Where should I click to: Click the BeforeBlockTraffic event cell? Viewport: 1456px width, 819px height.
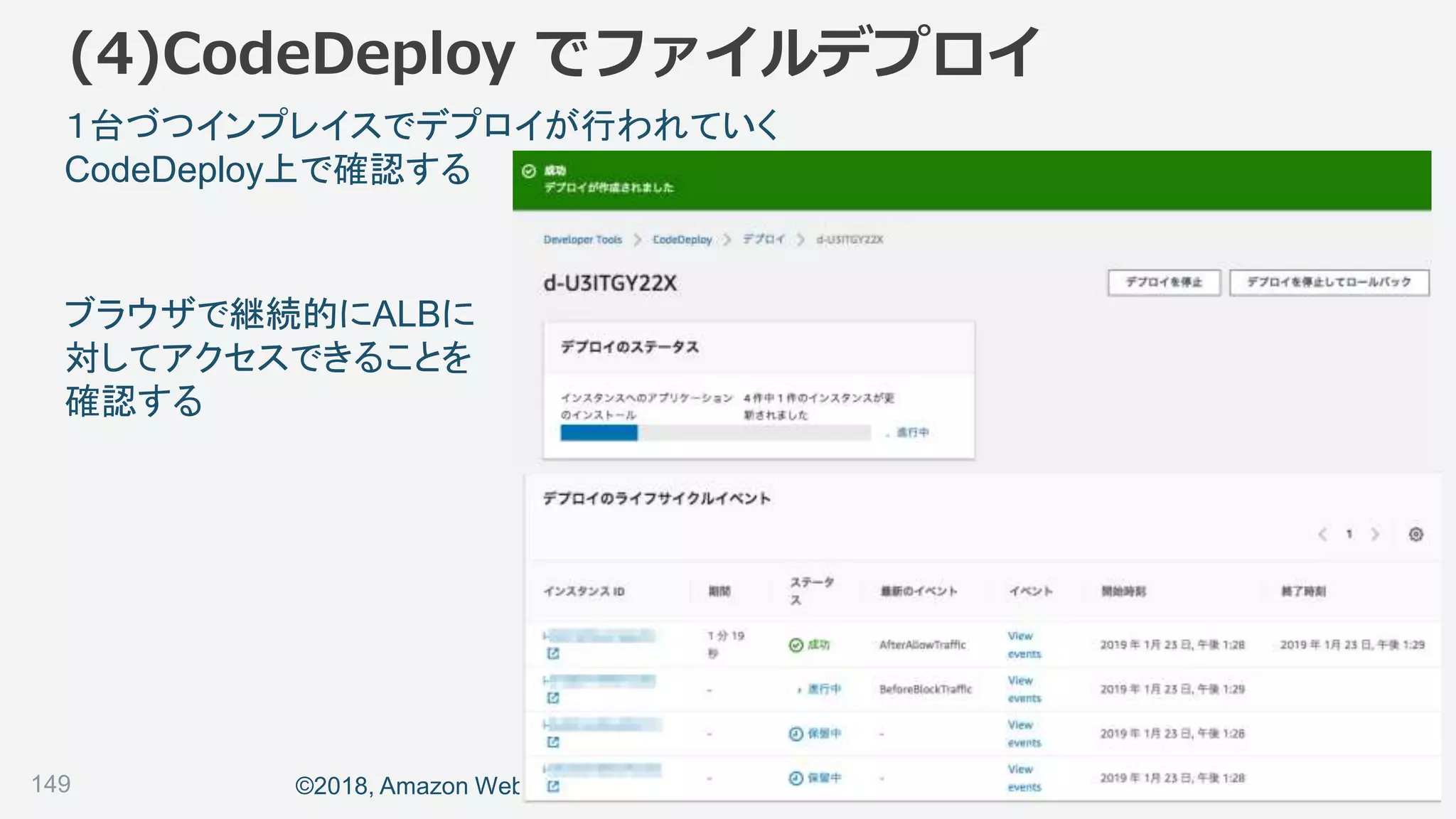(x=925, y=689)
